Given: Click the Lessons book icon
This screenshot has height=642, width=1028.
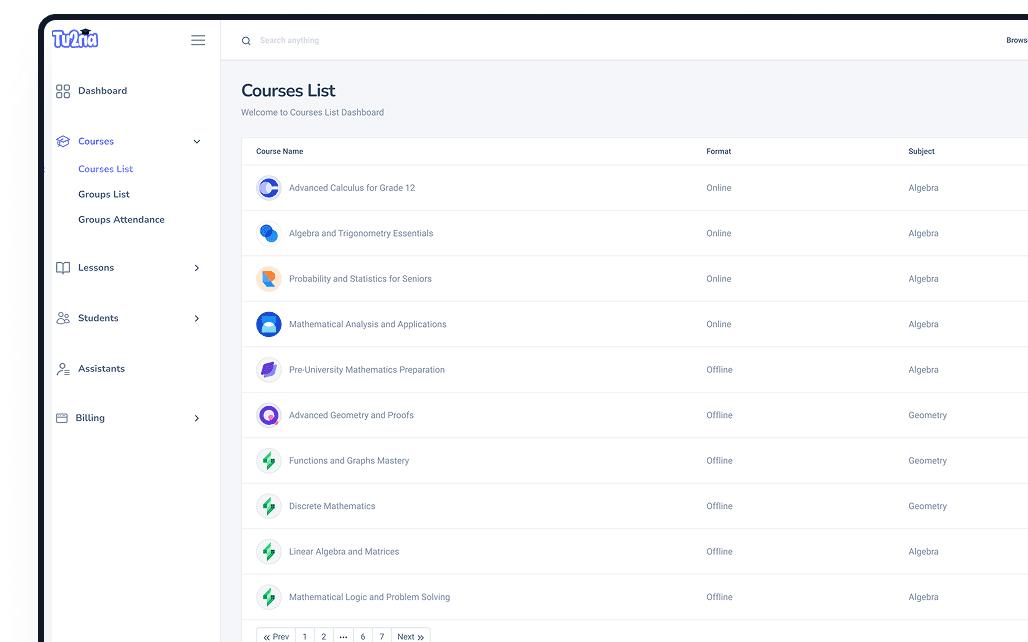Looking at the screenshot, I should click(x=63, y=268).
